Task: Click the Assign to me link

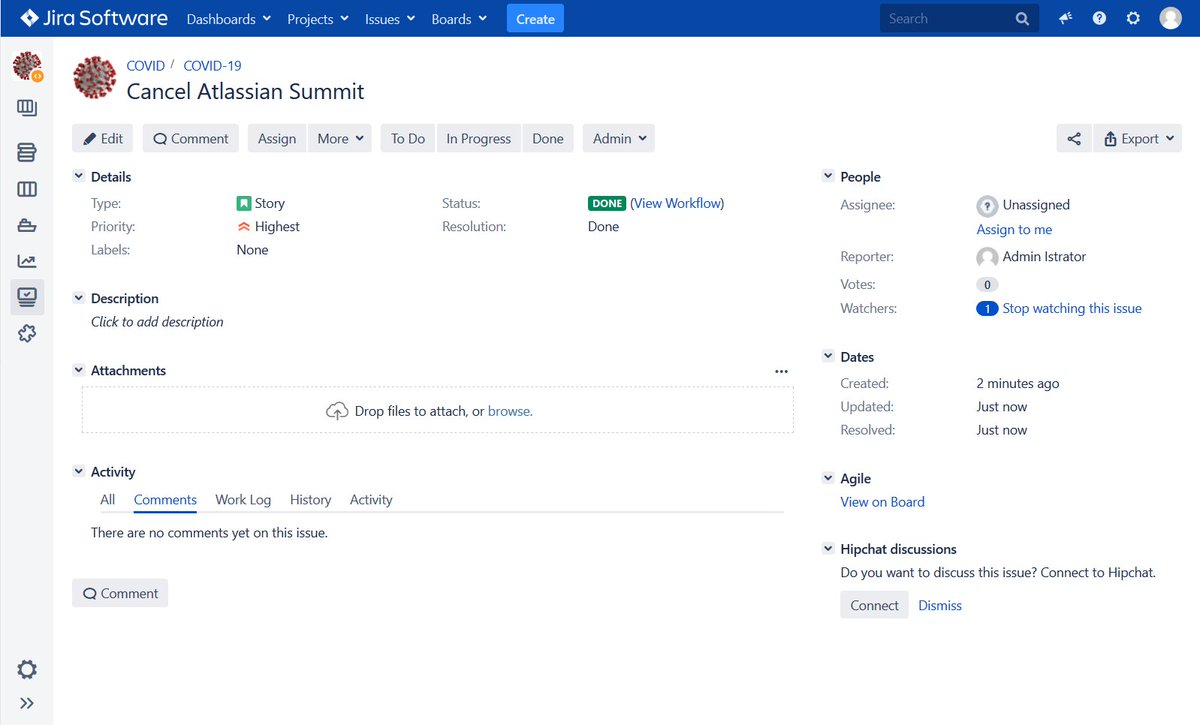Action: point(1014,229)
